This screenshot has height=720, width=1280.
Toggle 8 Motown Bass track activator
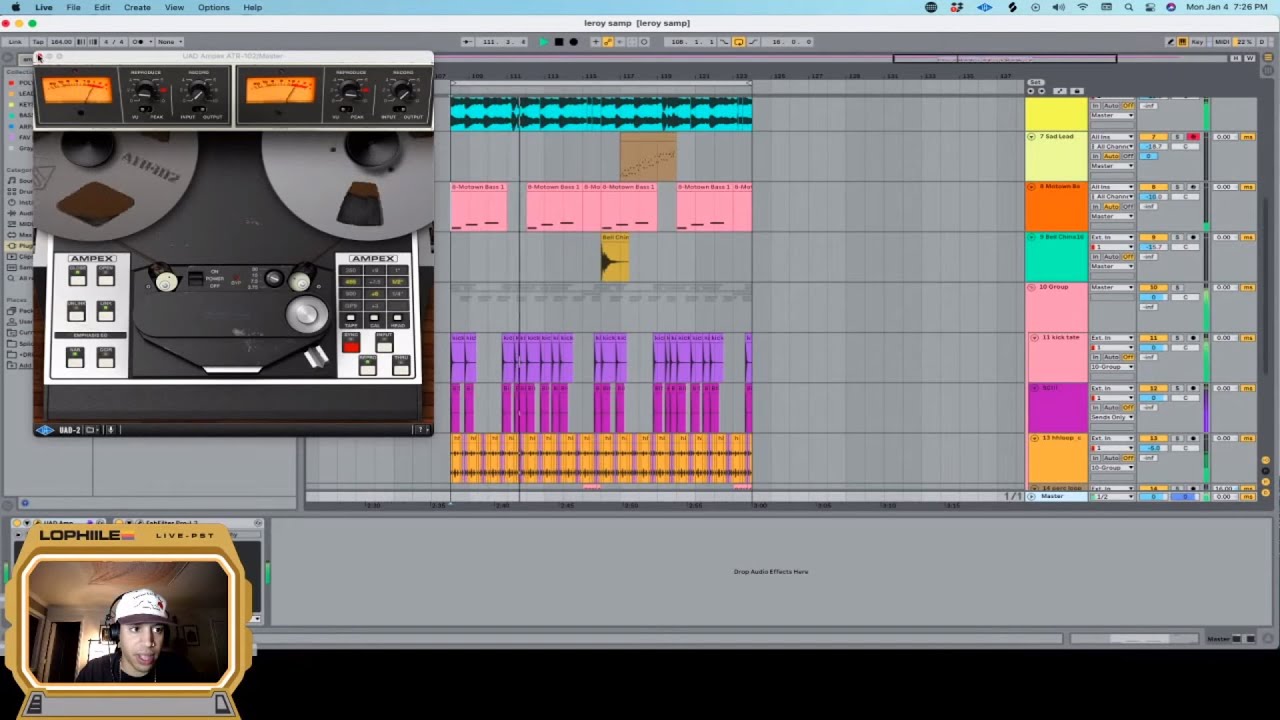(1154, 187)
